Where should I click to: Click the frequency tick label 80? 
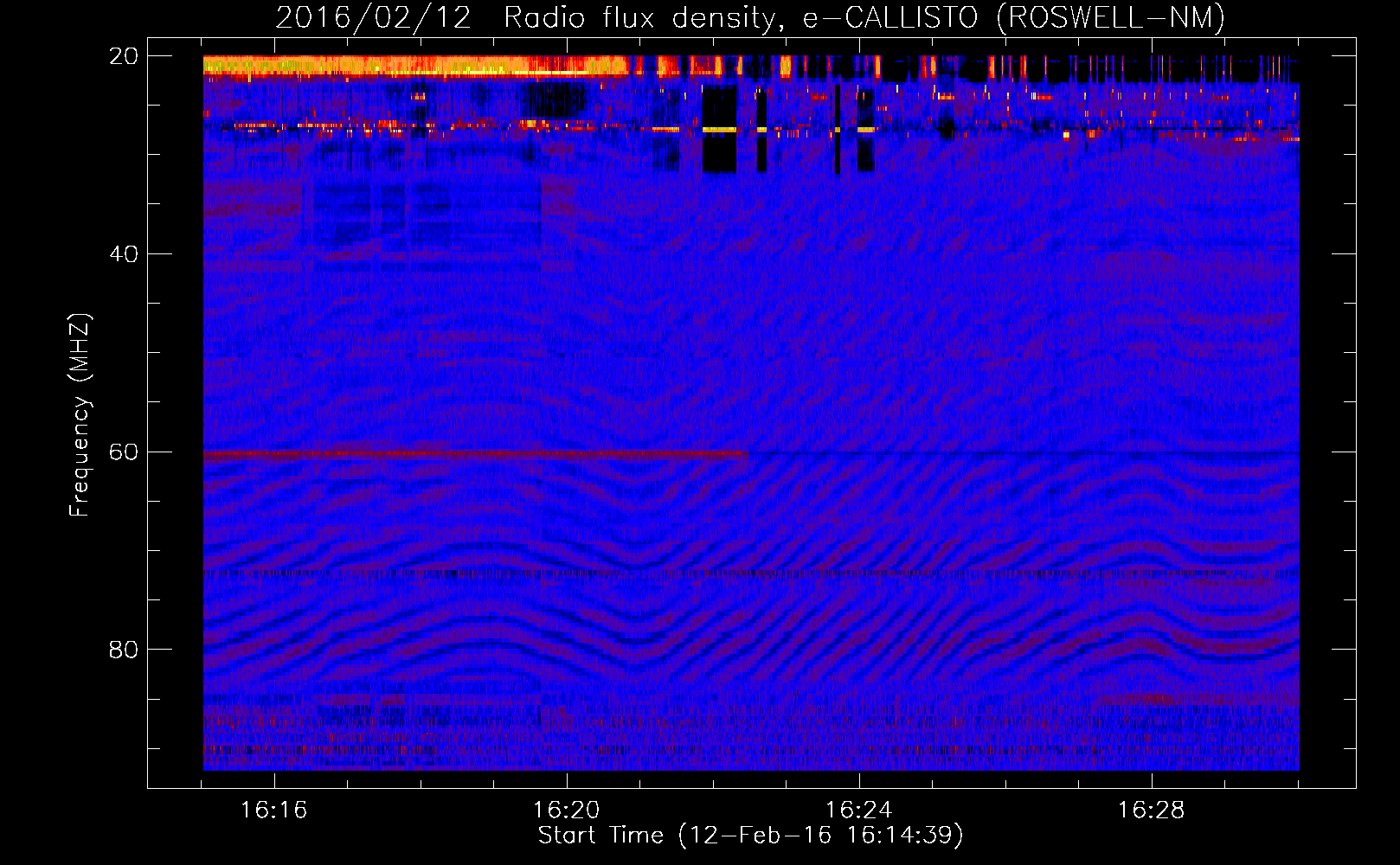124,650
